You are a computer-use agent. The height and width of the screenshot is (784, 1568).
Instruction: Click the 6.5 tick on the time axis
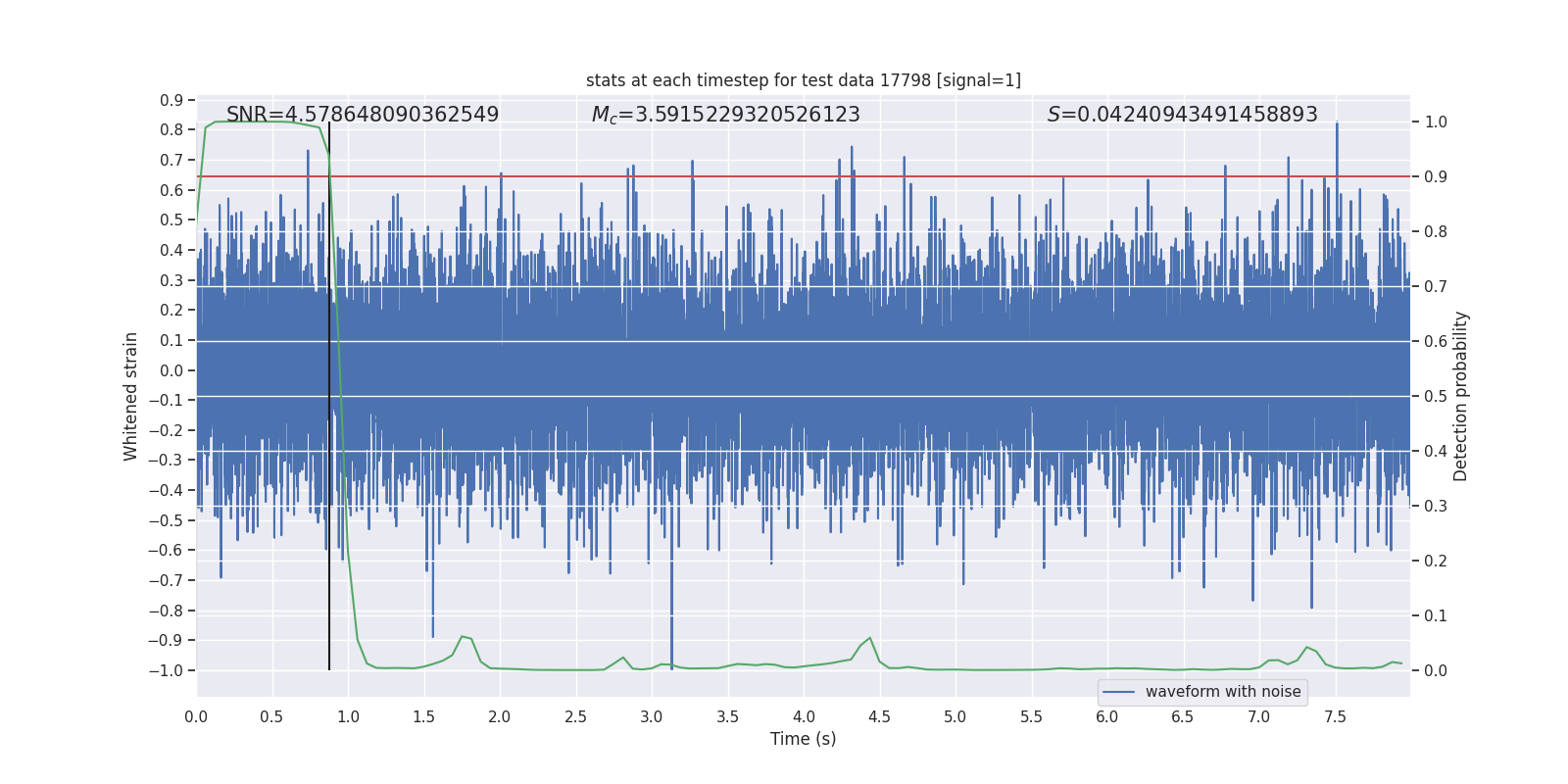pyautogui.click(x=1183, y=716)
